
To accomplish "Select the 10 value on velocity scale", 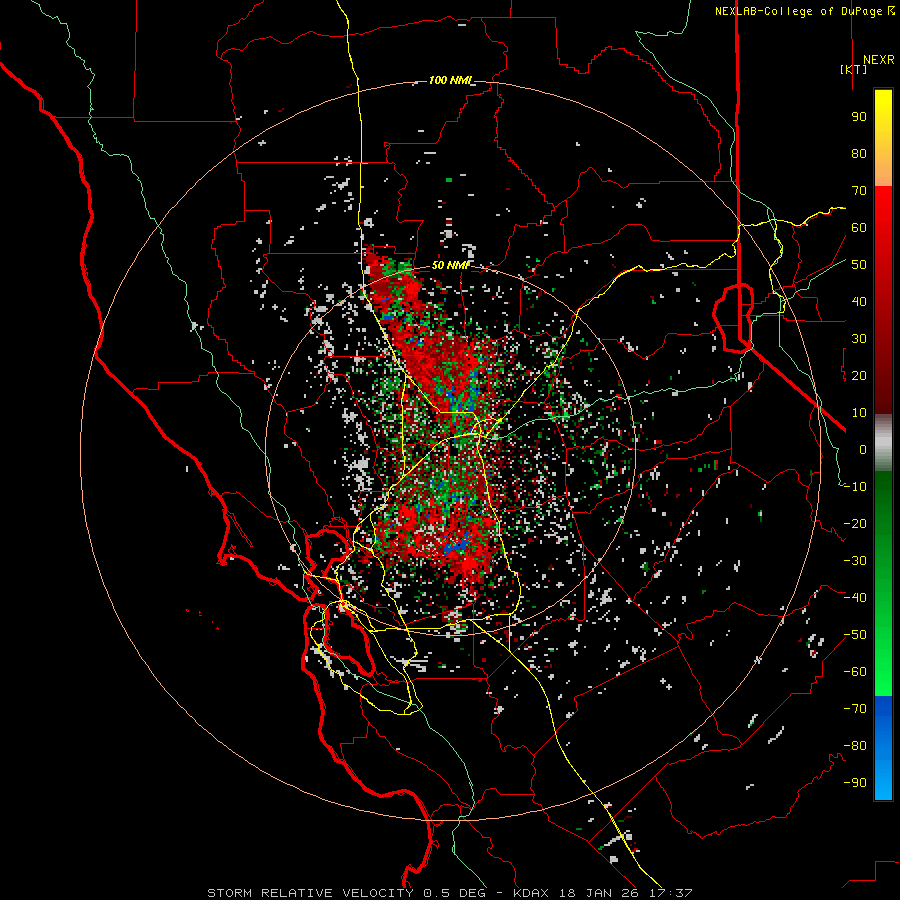I will point(859,413).
